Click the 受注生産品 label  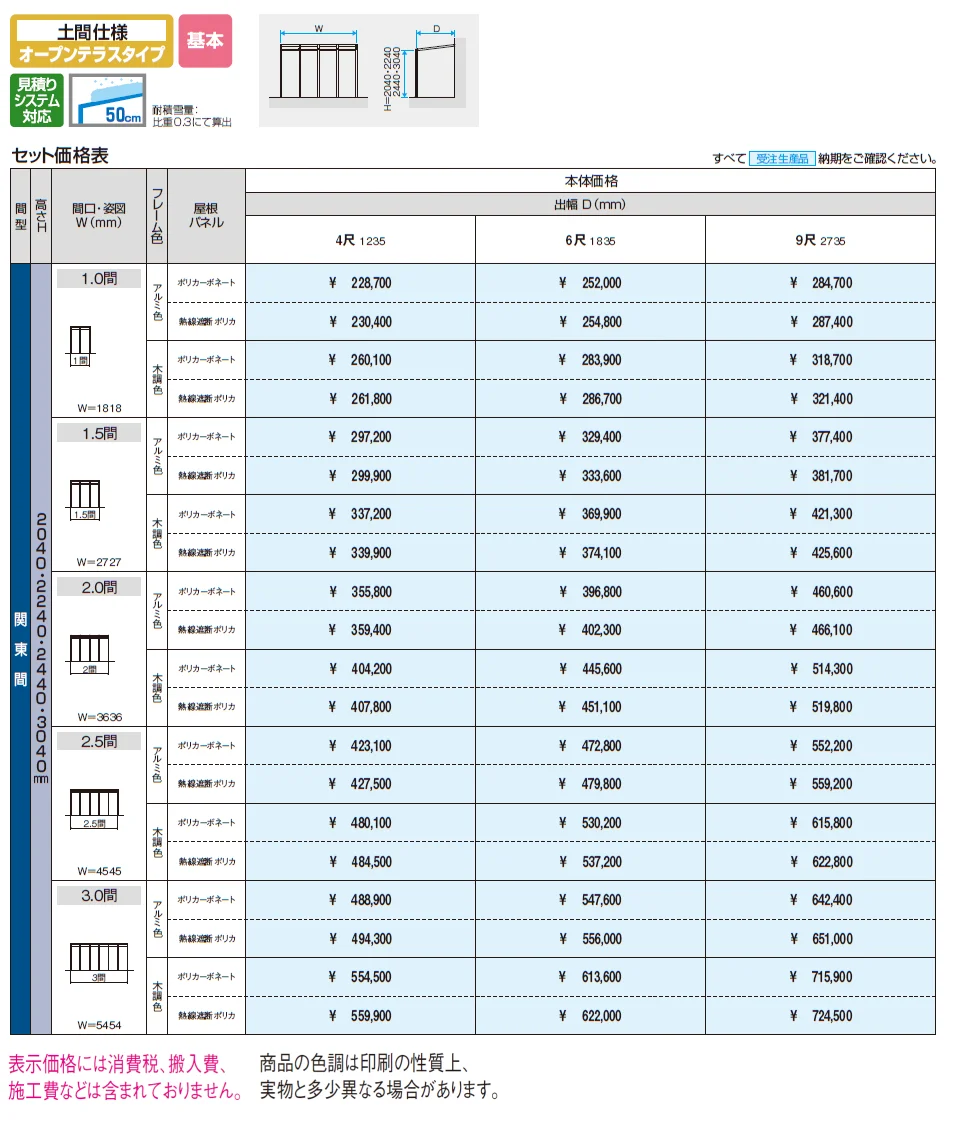tap(782, 159)
